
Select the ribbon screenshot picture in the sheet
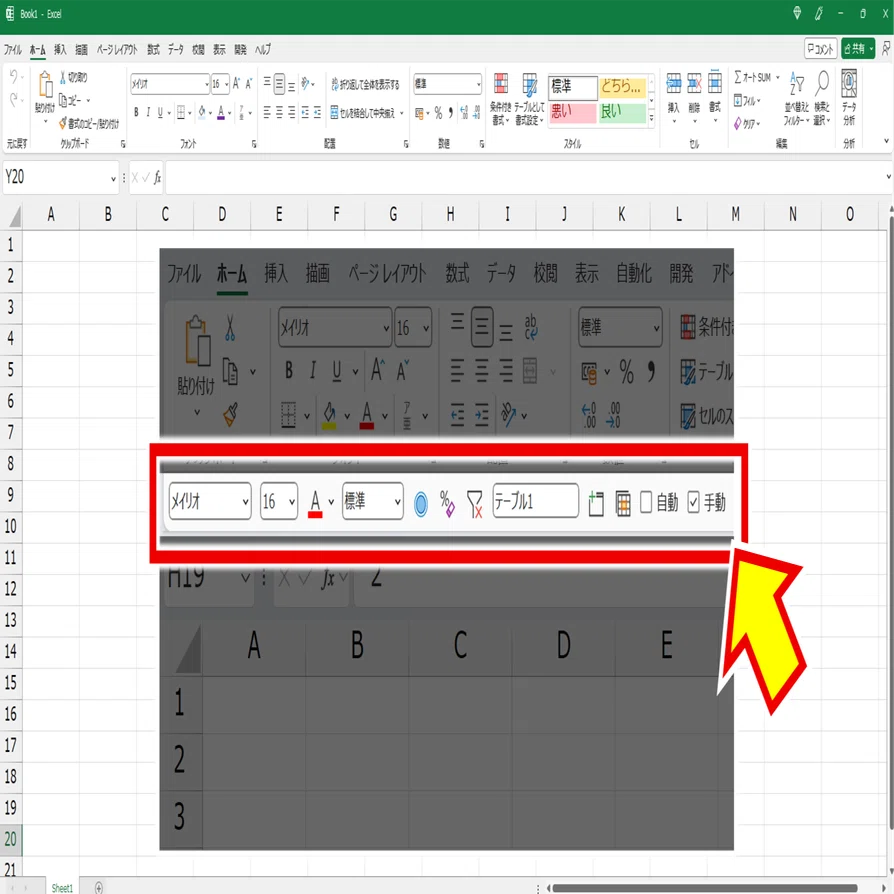click(446, 548)
